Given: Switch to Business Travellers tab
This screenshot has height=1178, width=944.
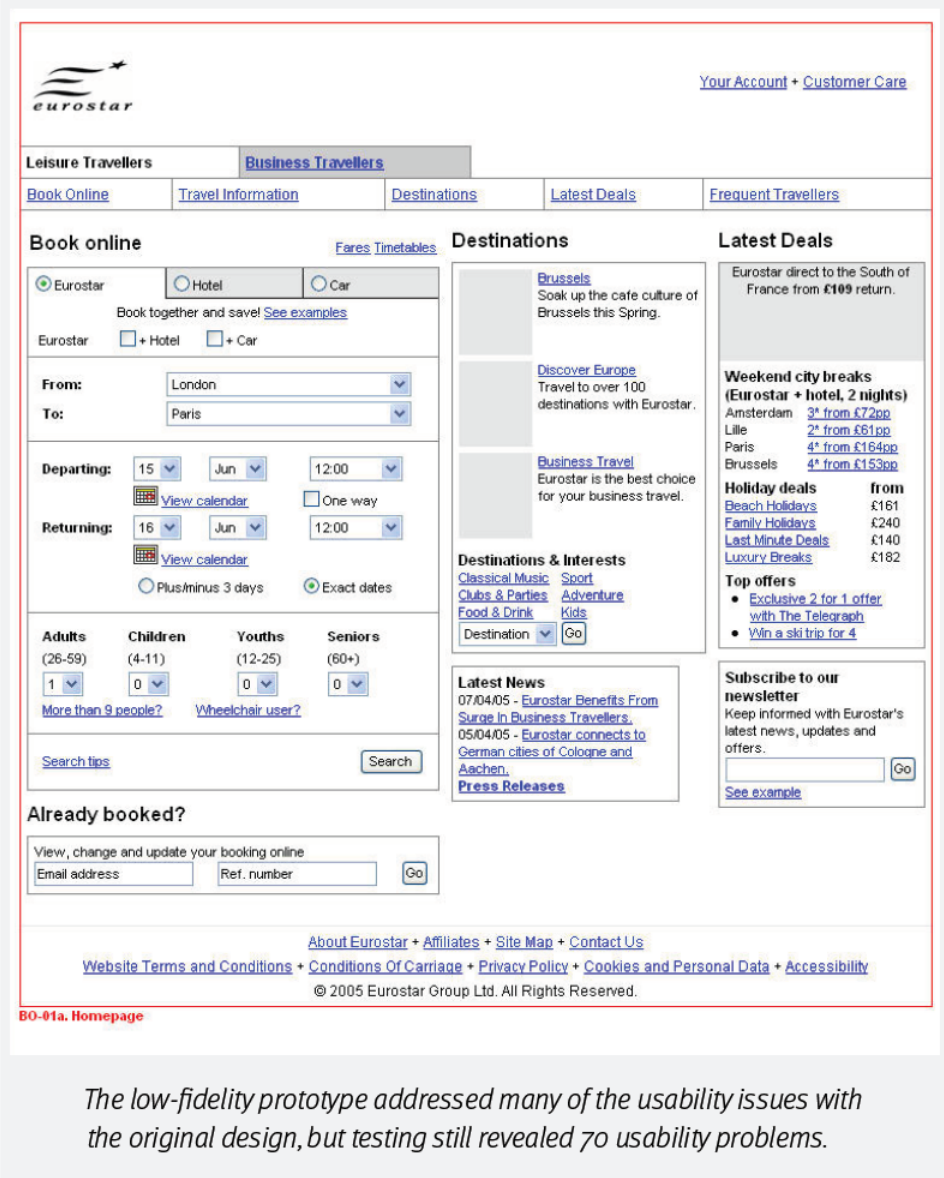Looking at the screenshot, I should [x=314, y=163].
